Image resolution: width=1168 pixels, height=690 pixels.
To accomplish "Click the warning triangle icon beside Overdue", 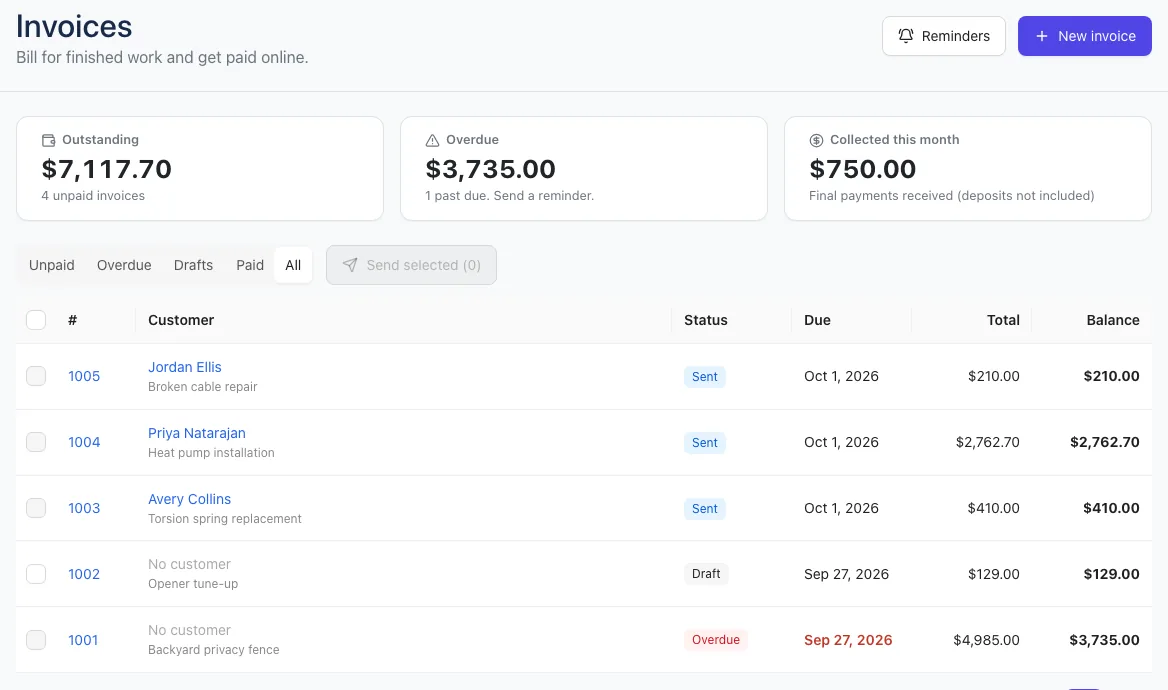I will [432, 140].
